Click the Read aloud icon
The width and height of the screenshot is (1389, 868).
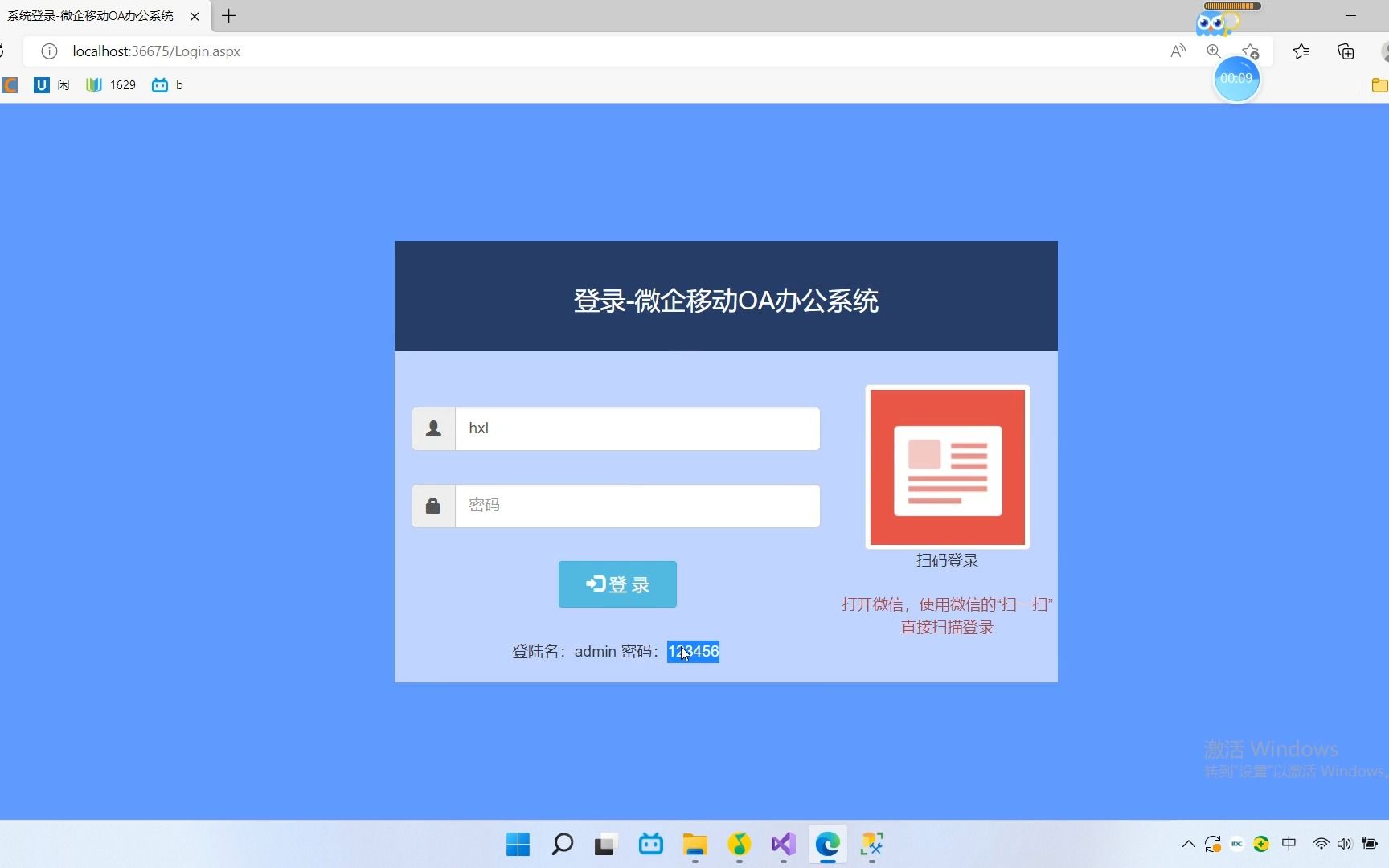point(1178,51)
